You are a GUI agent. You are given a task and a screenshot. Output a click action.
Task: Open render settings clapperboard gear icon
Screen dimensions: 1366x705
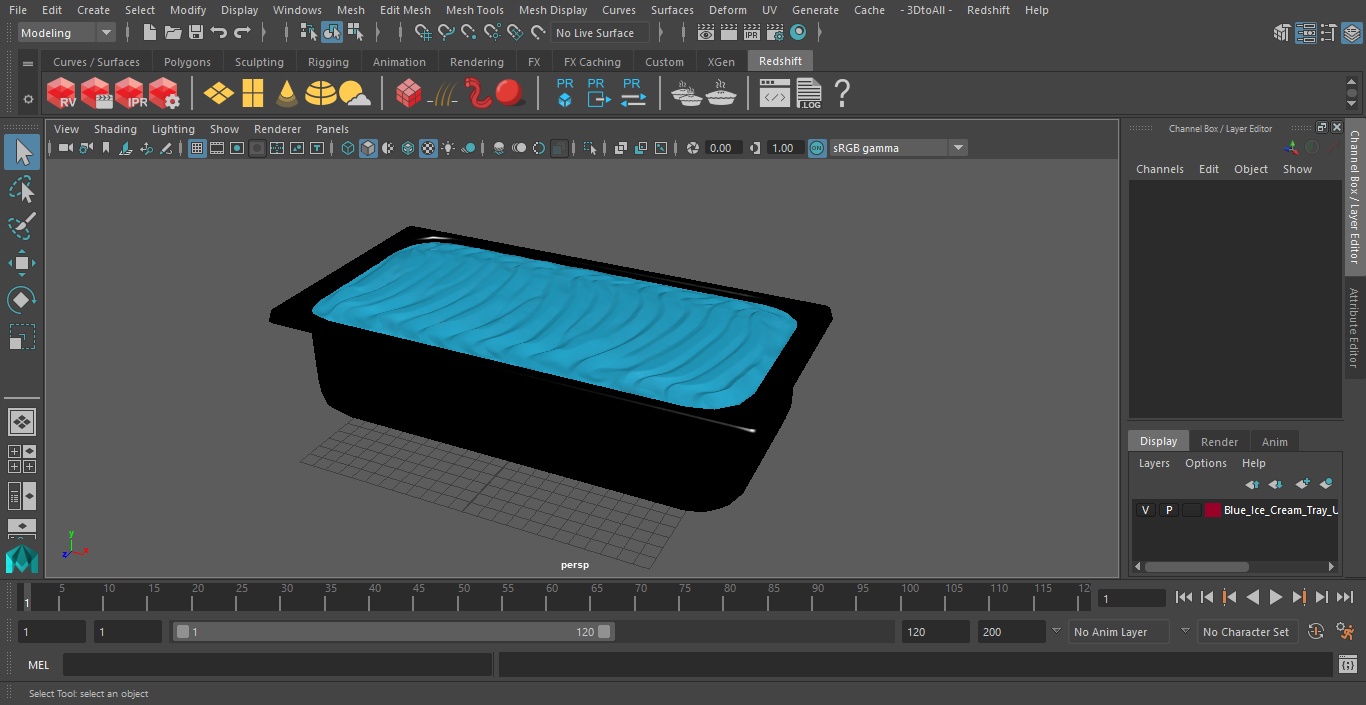click(x=775, y=33)
